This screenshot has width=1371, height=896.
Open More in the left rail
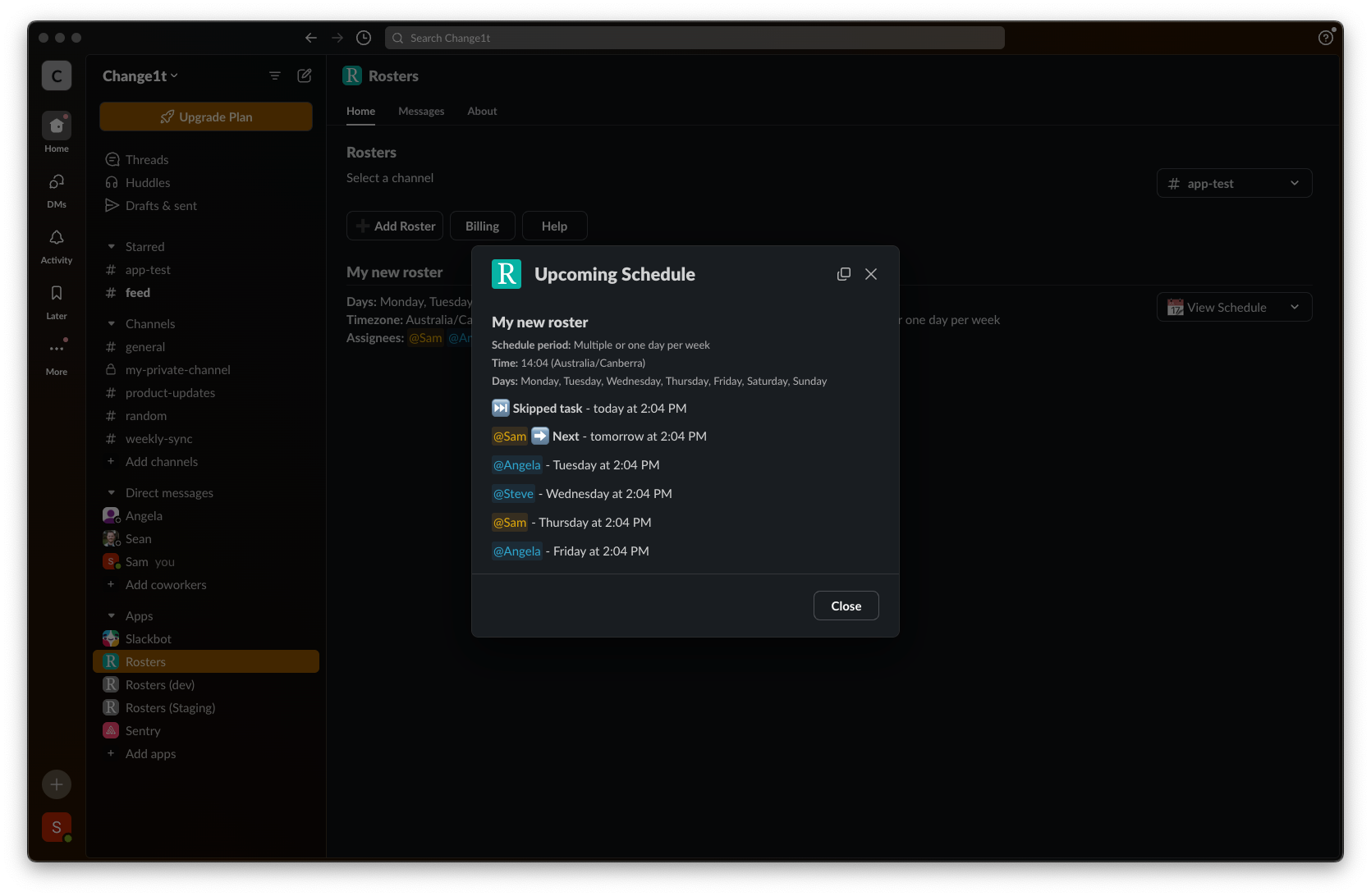[57, 356]
